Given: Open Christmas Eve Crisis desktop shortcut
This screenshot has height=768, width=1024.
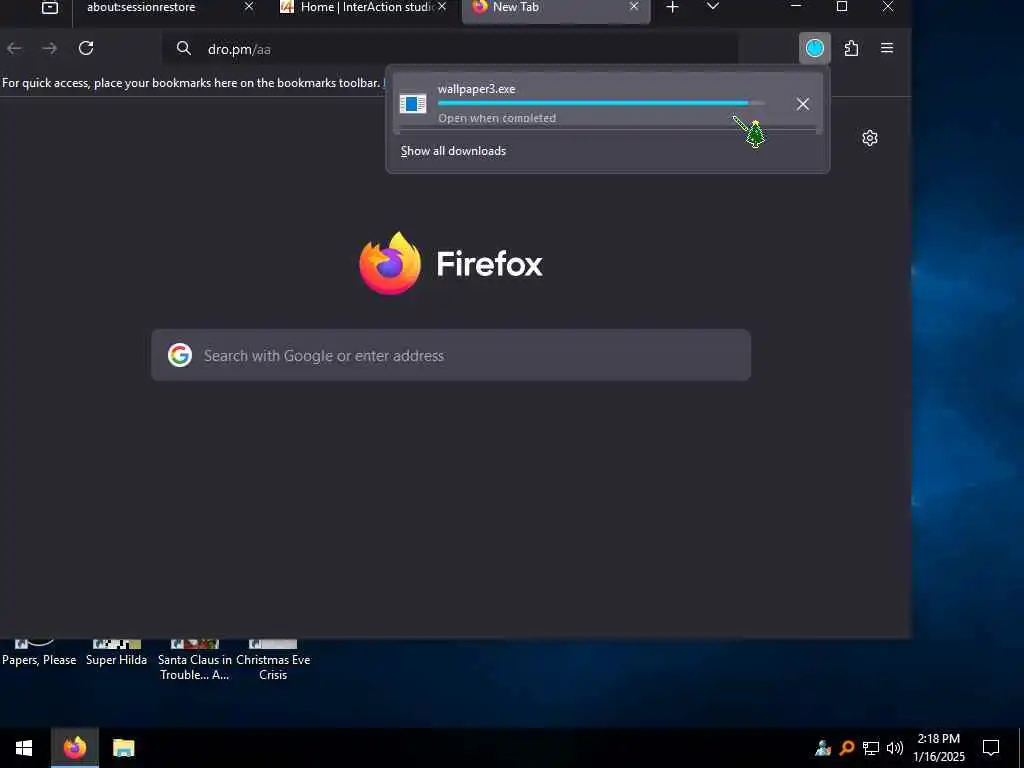Looking at the screenshot, I should pos(273,660).
